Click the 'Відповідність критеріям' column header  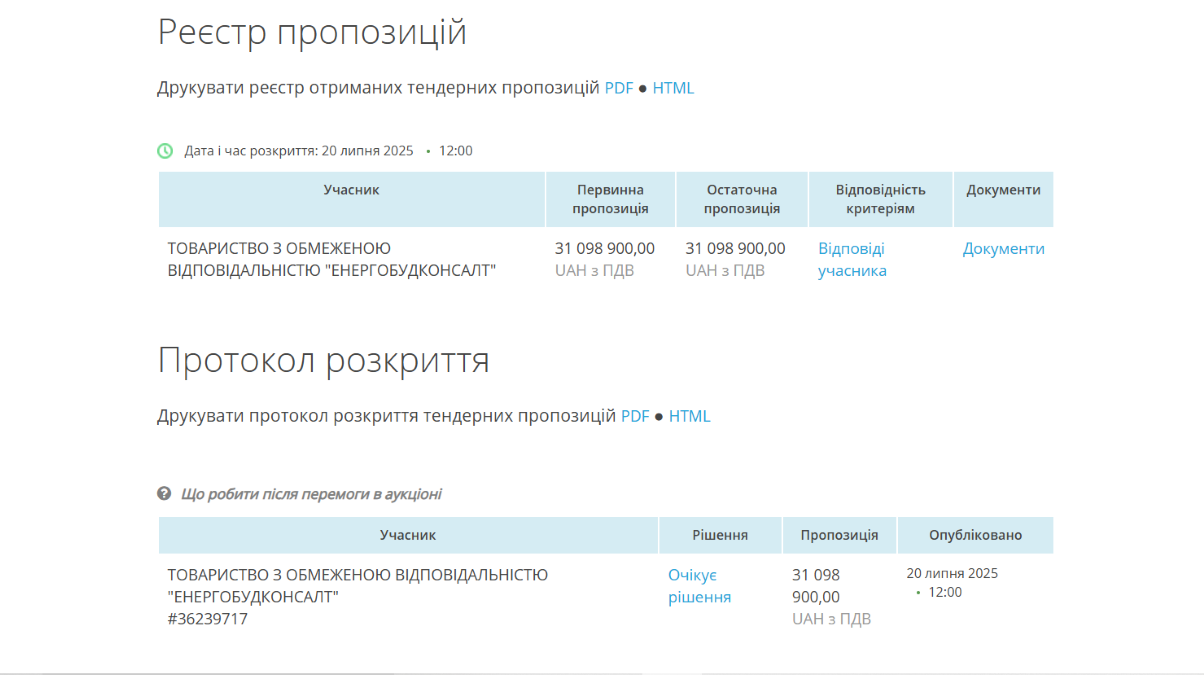pyautogui.click(x=880, y=199)
